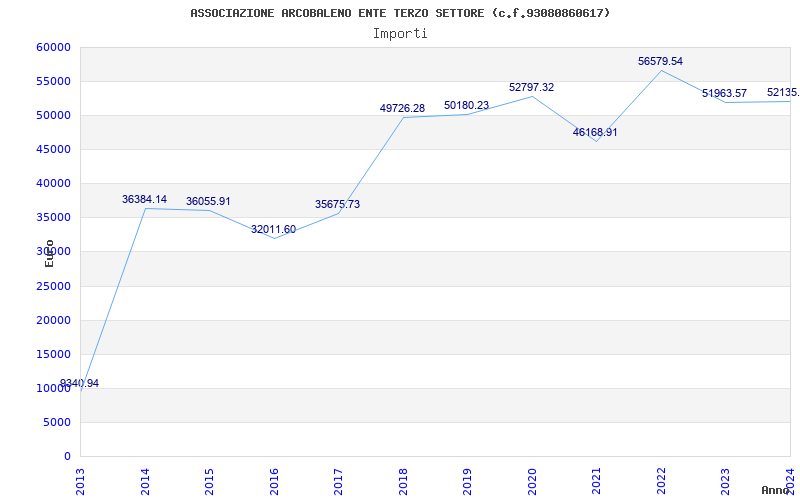Click the 2023 x-axis year label
Viewport: 800px width, 500px height.
(726, 481)
